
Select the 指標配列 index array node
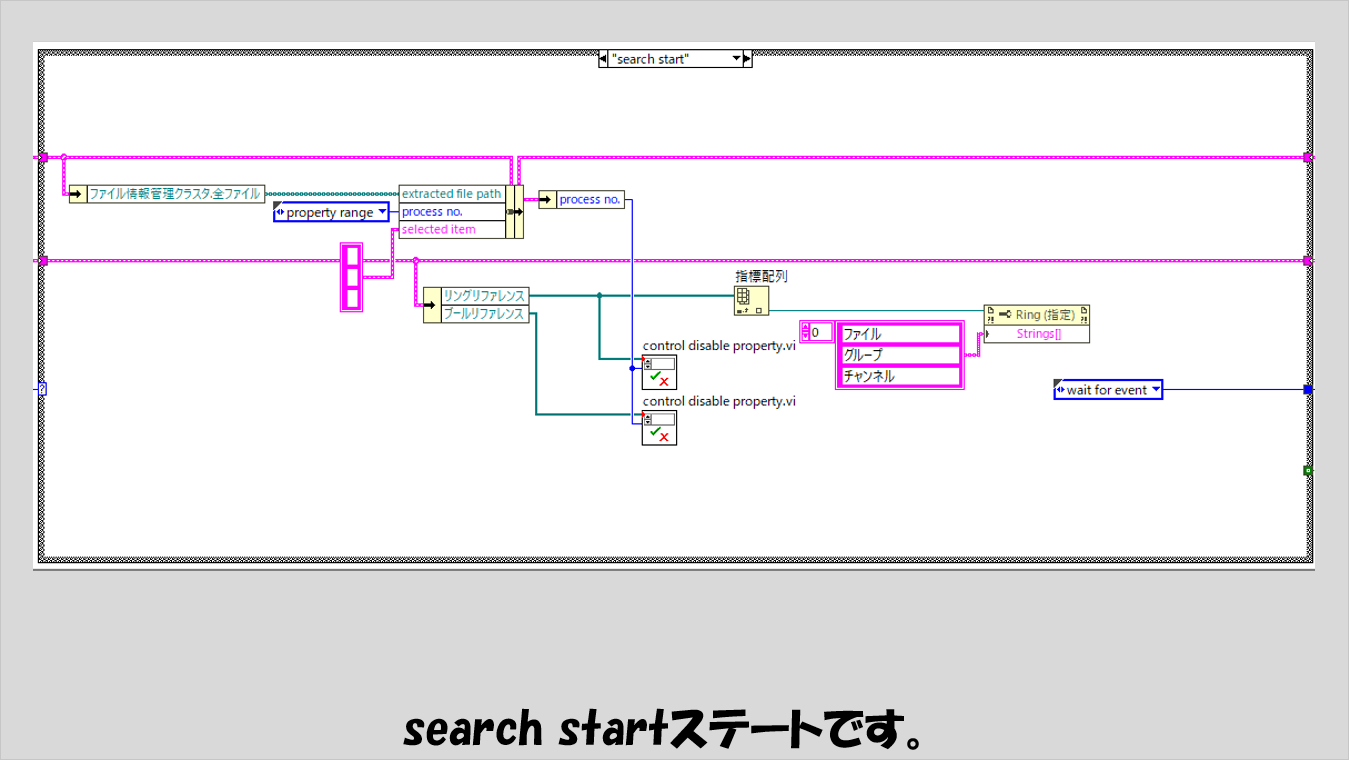click(750, 301)
